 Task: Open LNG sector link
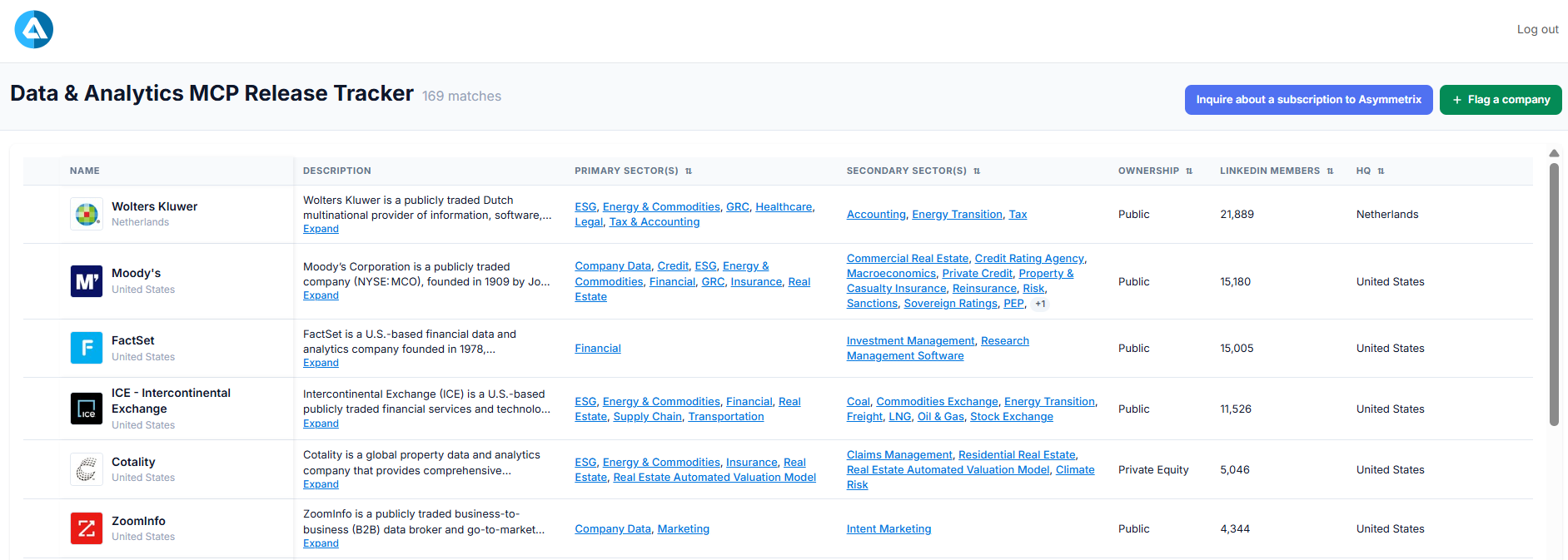tap(900, 416)
